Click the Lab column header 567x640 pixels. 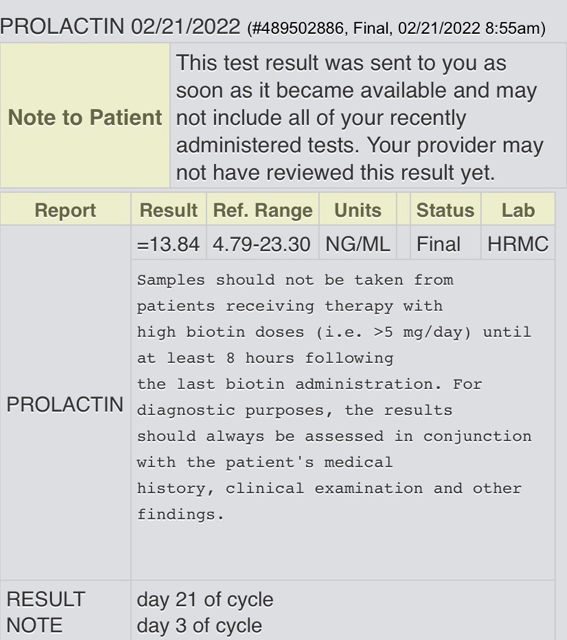[518, 209]
